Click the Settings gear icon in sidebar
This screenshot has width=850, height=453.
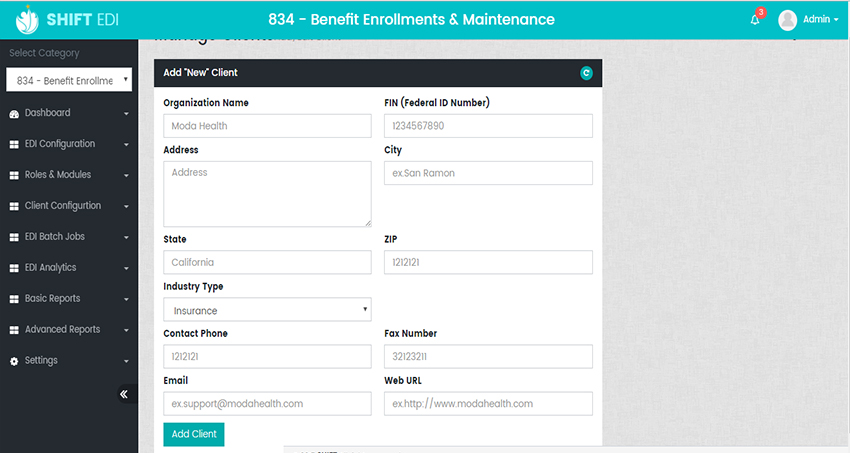click(14, 361)
